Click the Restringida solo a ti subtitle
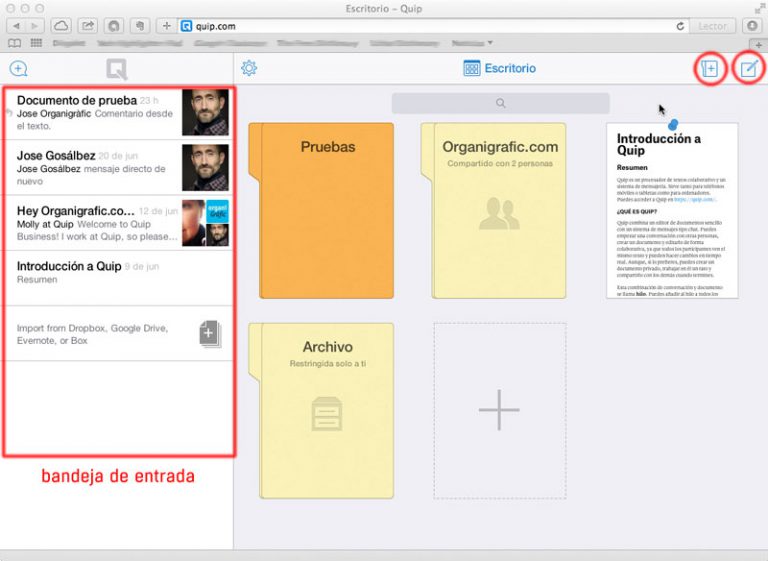Screen dimensions: 768x561 click(328, 364)
